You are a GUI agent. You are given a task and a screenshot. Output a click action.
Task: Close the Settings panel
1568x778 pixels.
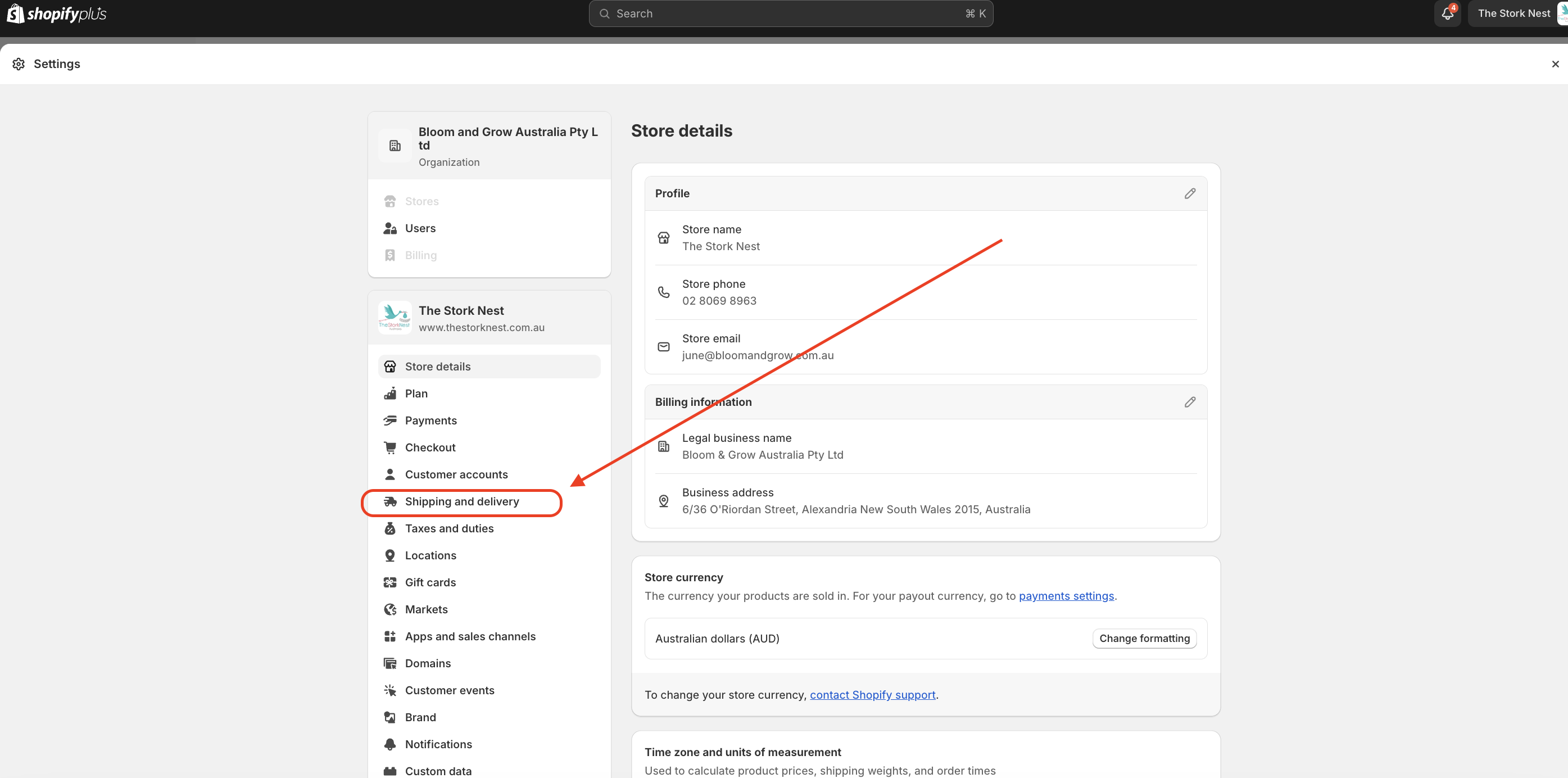click(x=1555, y=64)
